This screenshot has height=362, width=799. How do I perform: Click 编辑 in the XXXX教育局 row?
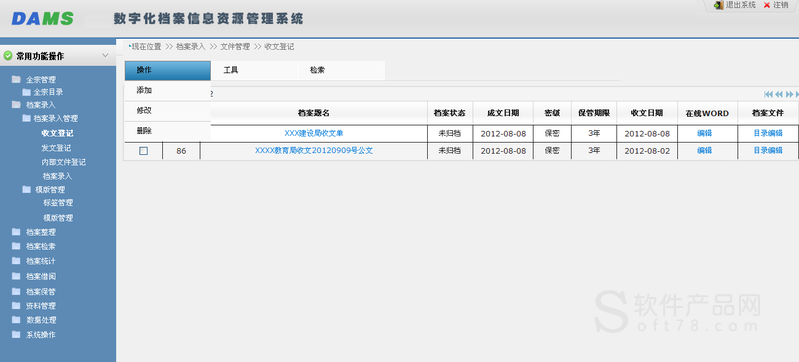[704, 151]
